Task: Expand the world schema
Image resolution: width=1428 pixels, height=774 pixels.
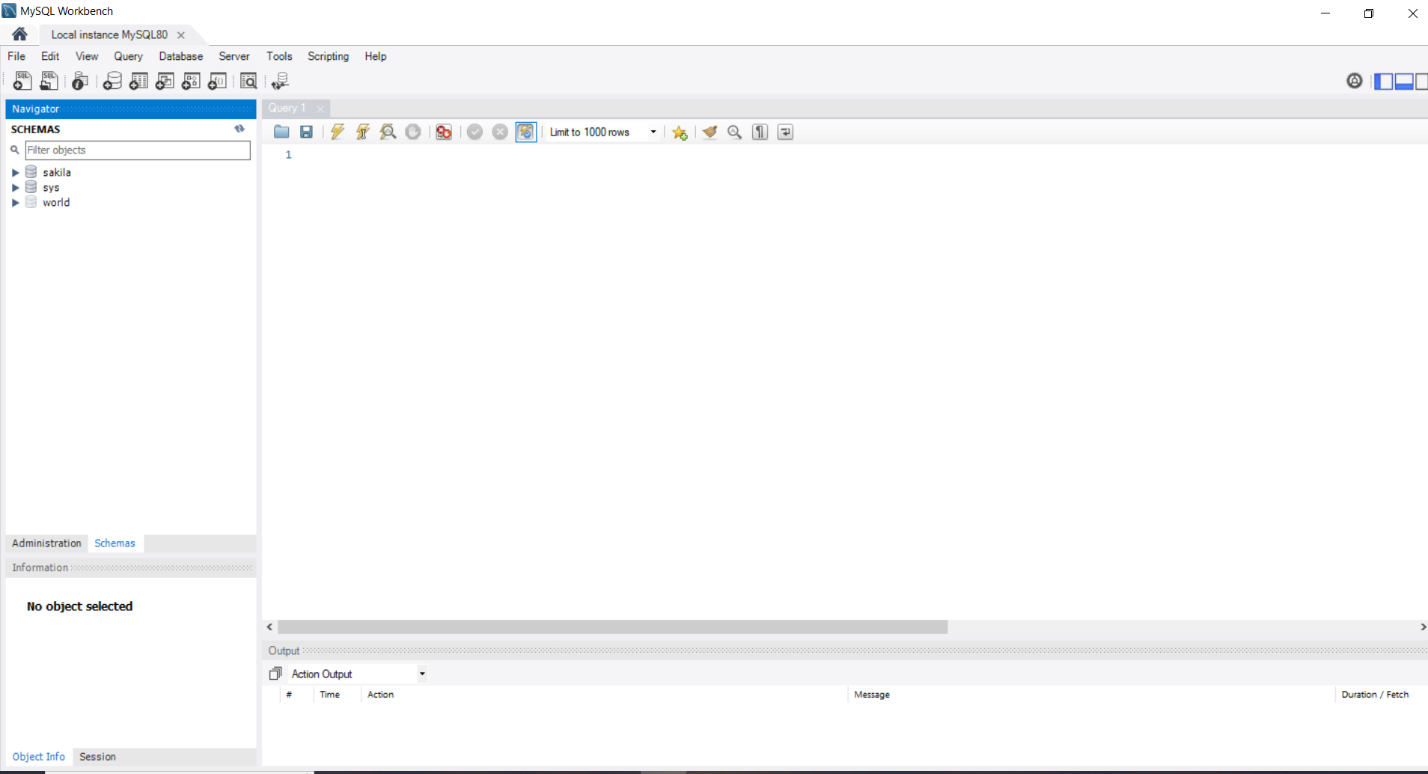Action: [15, 202]
